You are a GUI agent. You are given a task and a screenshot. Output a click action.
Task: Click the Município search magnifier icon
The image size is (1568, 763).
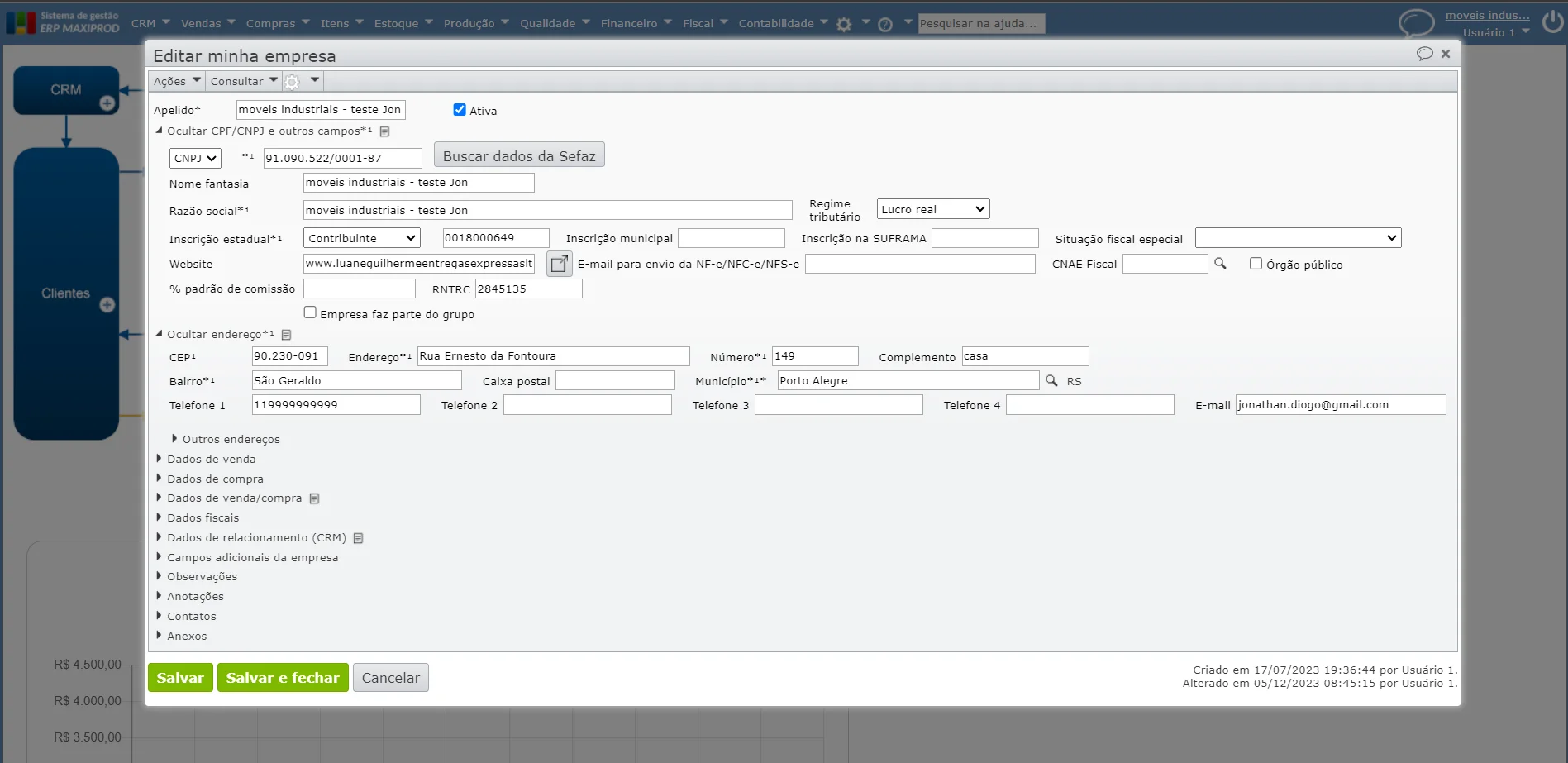(x=1051, y=380)
